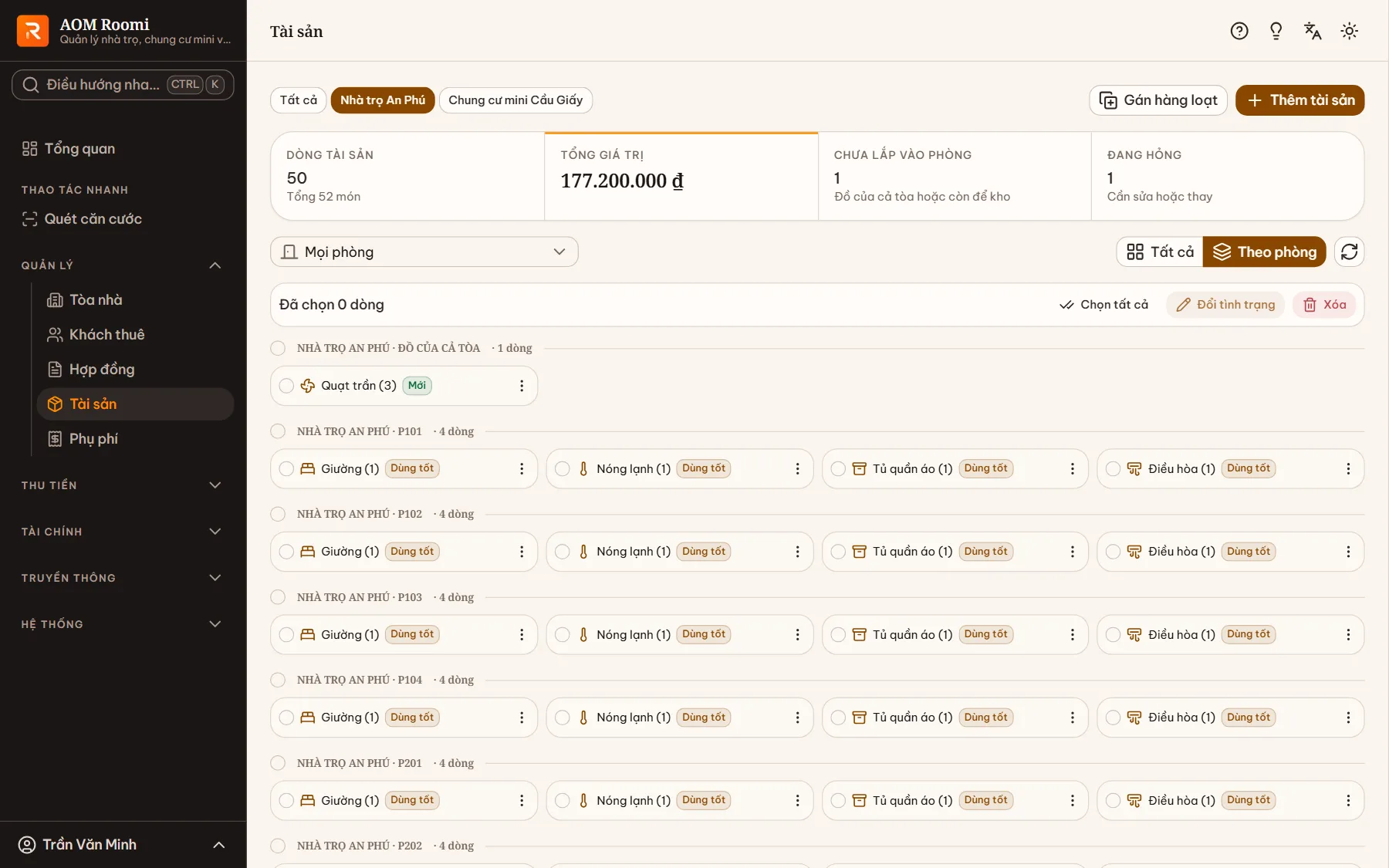Click the Xóa delete button
Image resolution: width=1389 pixels, height=868 pixels.
(1325, 305)
